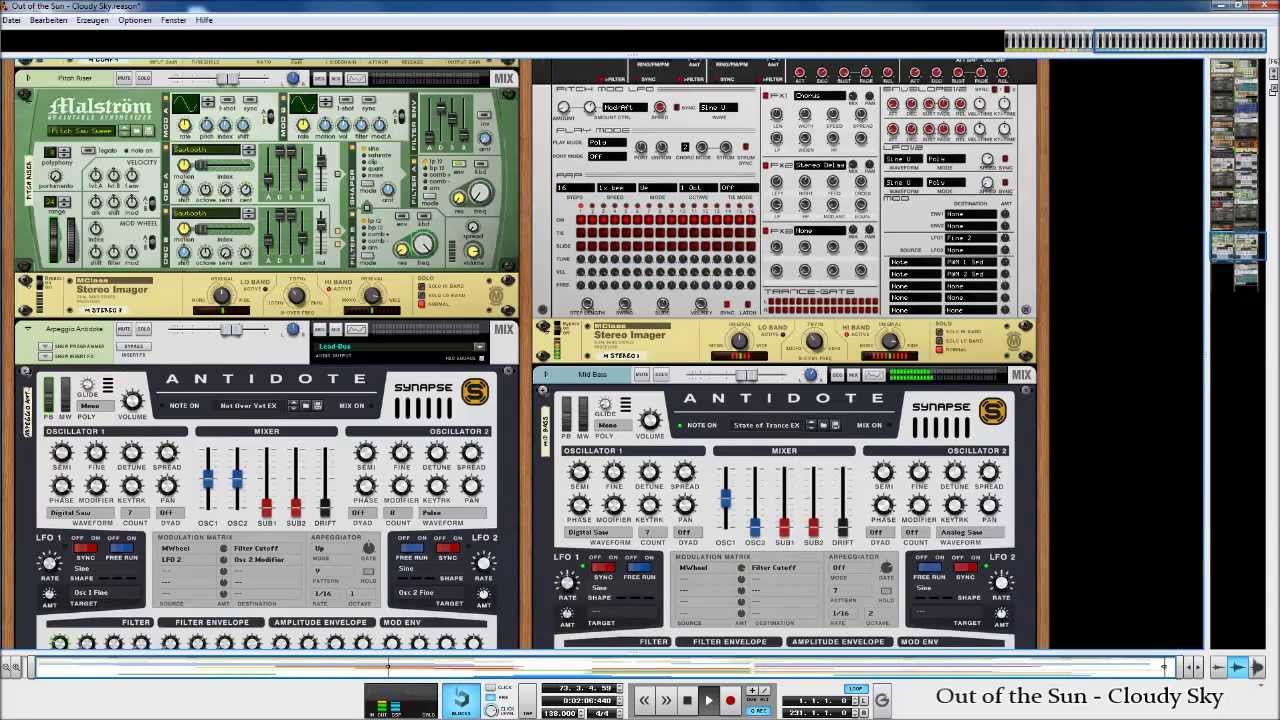Viewport: 1280px width, 720px height.
Task: Click the Volume knob on left Antidote
Action: [x=132, y=401]
